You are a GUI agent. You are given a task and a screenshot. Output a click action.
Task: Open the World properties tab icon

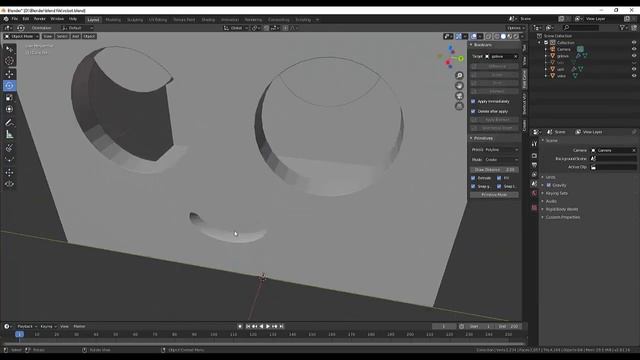534,193
